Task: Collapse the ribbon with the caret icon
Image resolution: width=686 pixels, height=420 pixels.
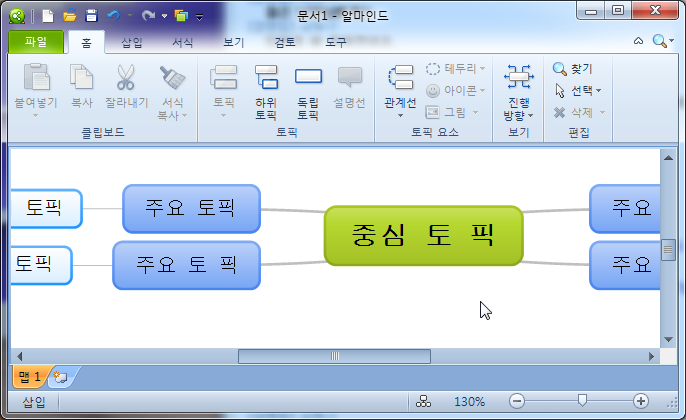Action: [x=638, y=41]
